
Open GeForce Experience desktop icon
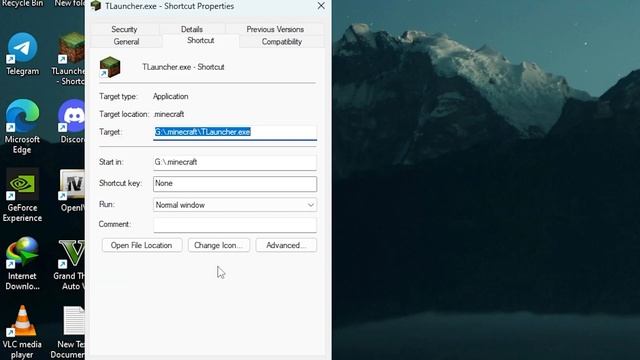[22, 196]
